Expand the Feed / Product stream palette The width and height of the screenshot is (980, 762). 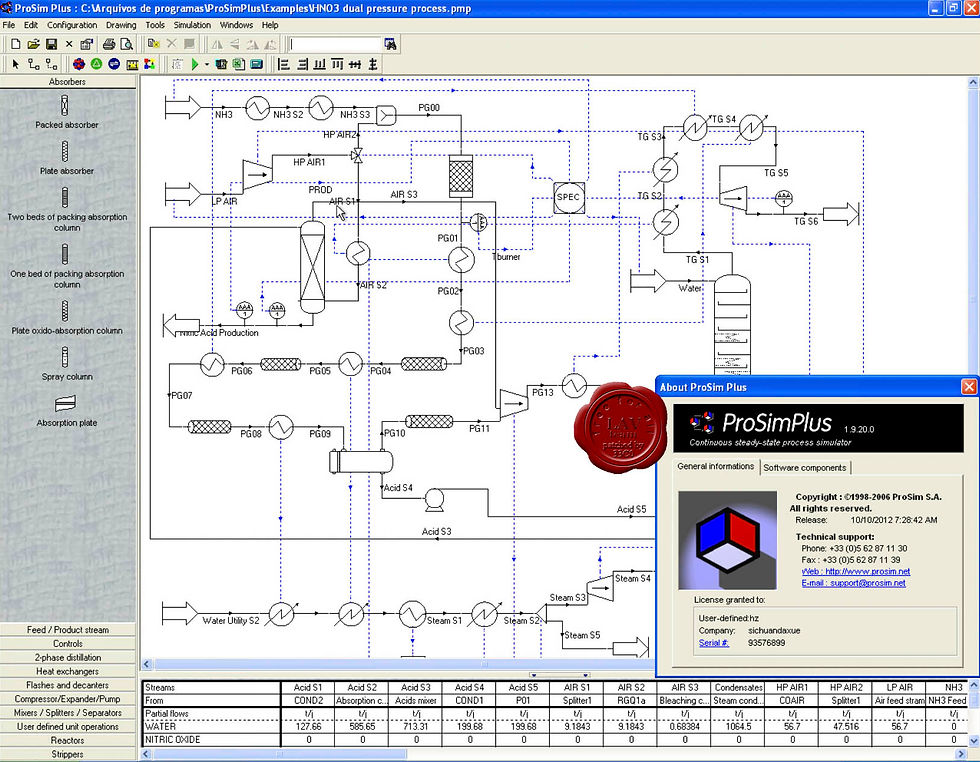coord(68,629)
